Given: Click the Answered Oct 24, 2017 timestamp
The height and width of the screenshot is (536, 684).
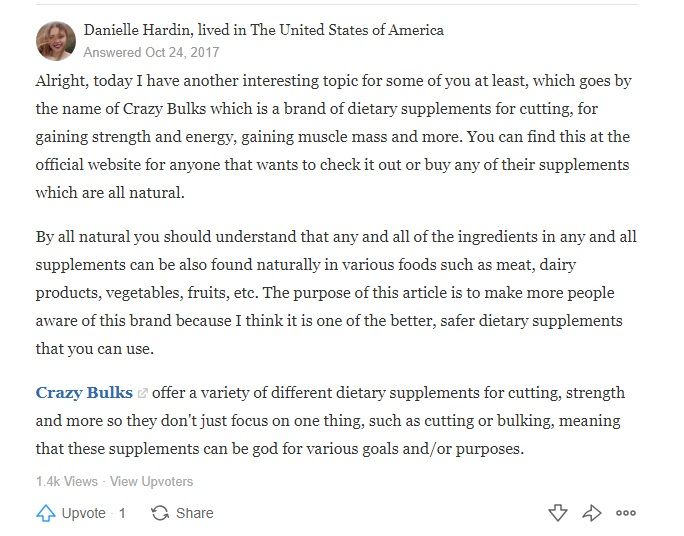Looking at the screenshot, I should click(x=151, y=52).
